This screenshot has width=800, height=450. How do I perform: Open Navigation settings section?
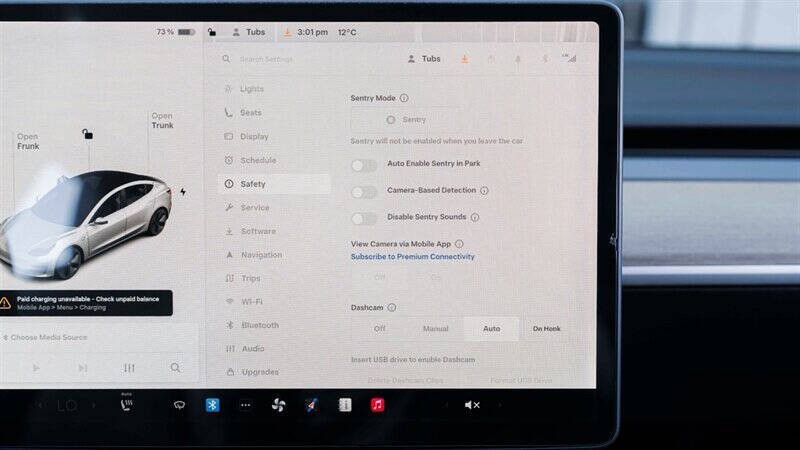(x=260, y=255)
